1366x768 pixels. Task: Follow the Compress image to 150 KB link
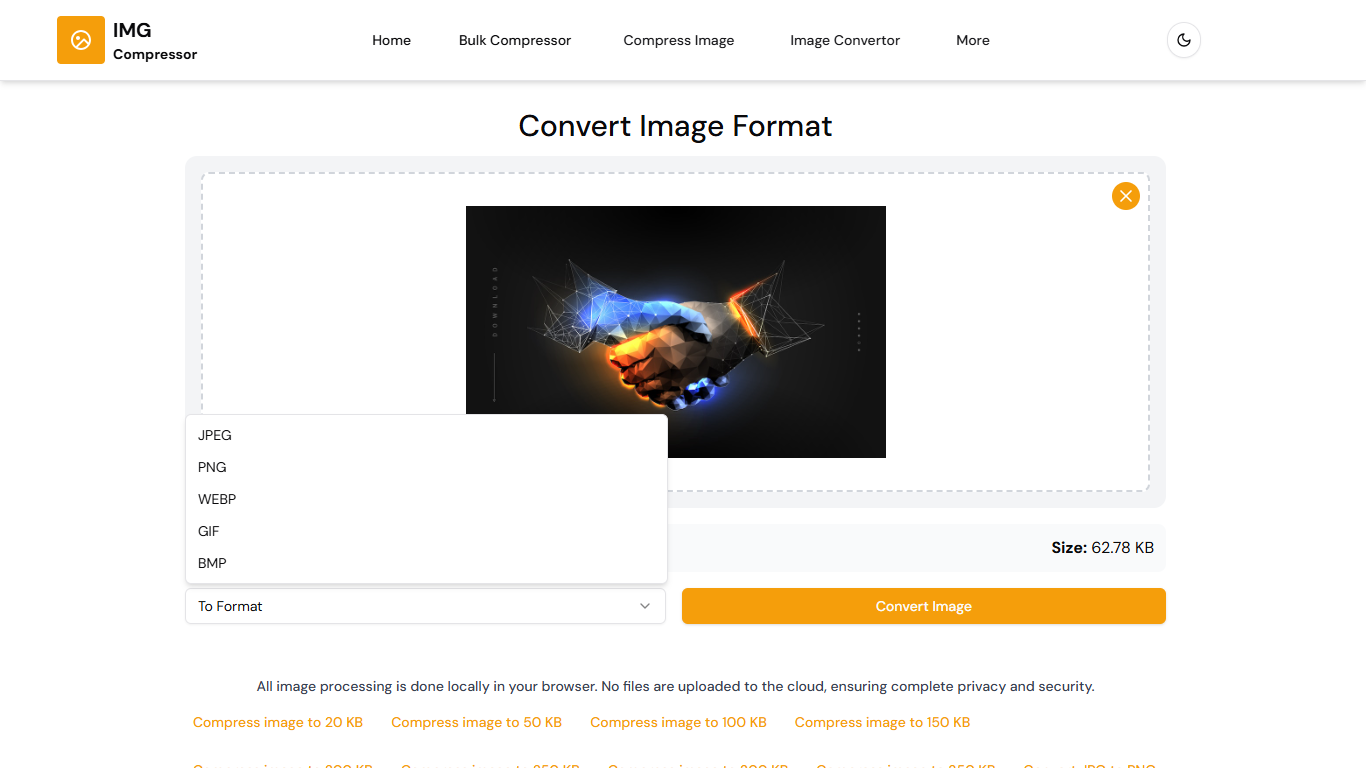point(882,722)
